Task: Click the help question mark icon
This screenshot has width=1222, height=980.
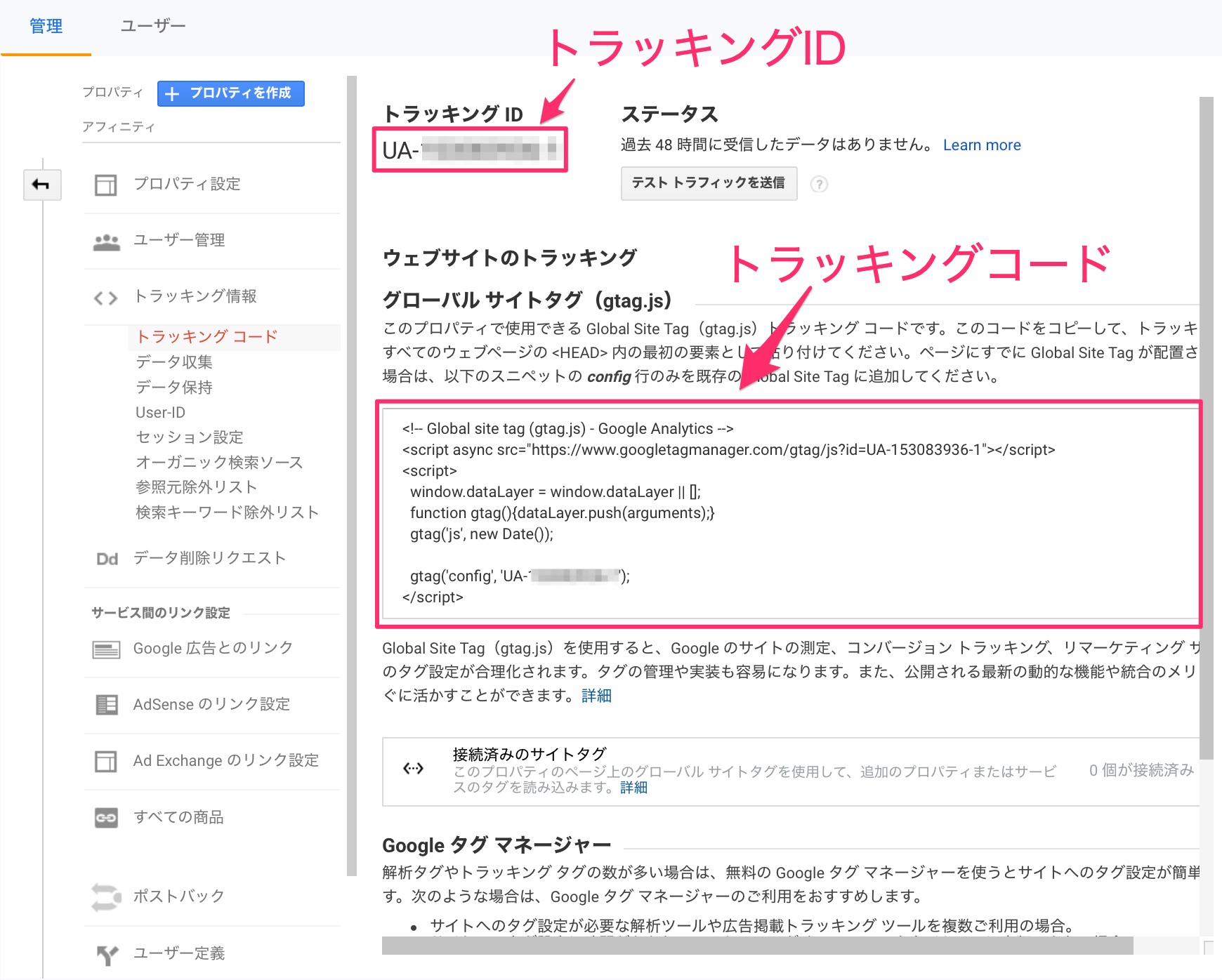Action: tap(819, 184)
